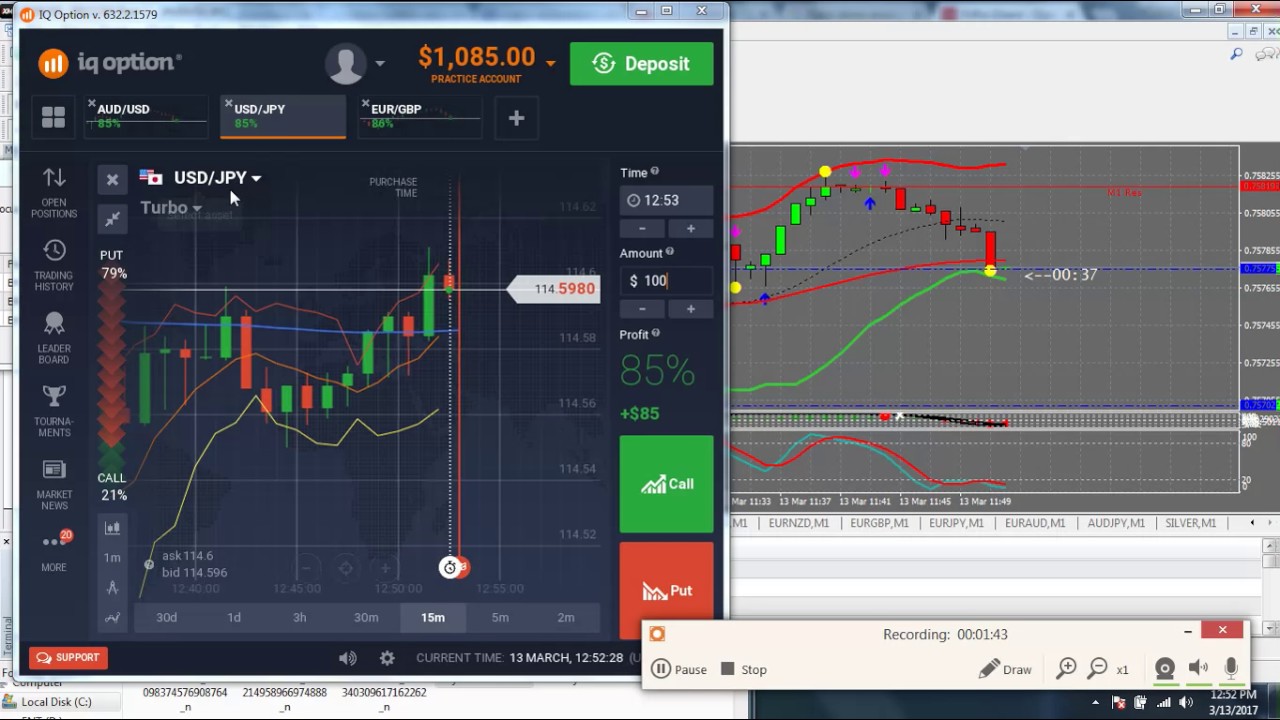The height and width of the screenshot is (720, 1280).
Task: Open the Tournaments section
Action: pyautogui.click(x=54, y=411)
